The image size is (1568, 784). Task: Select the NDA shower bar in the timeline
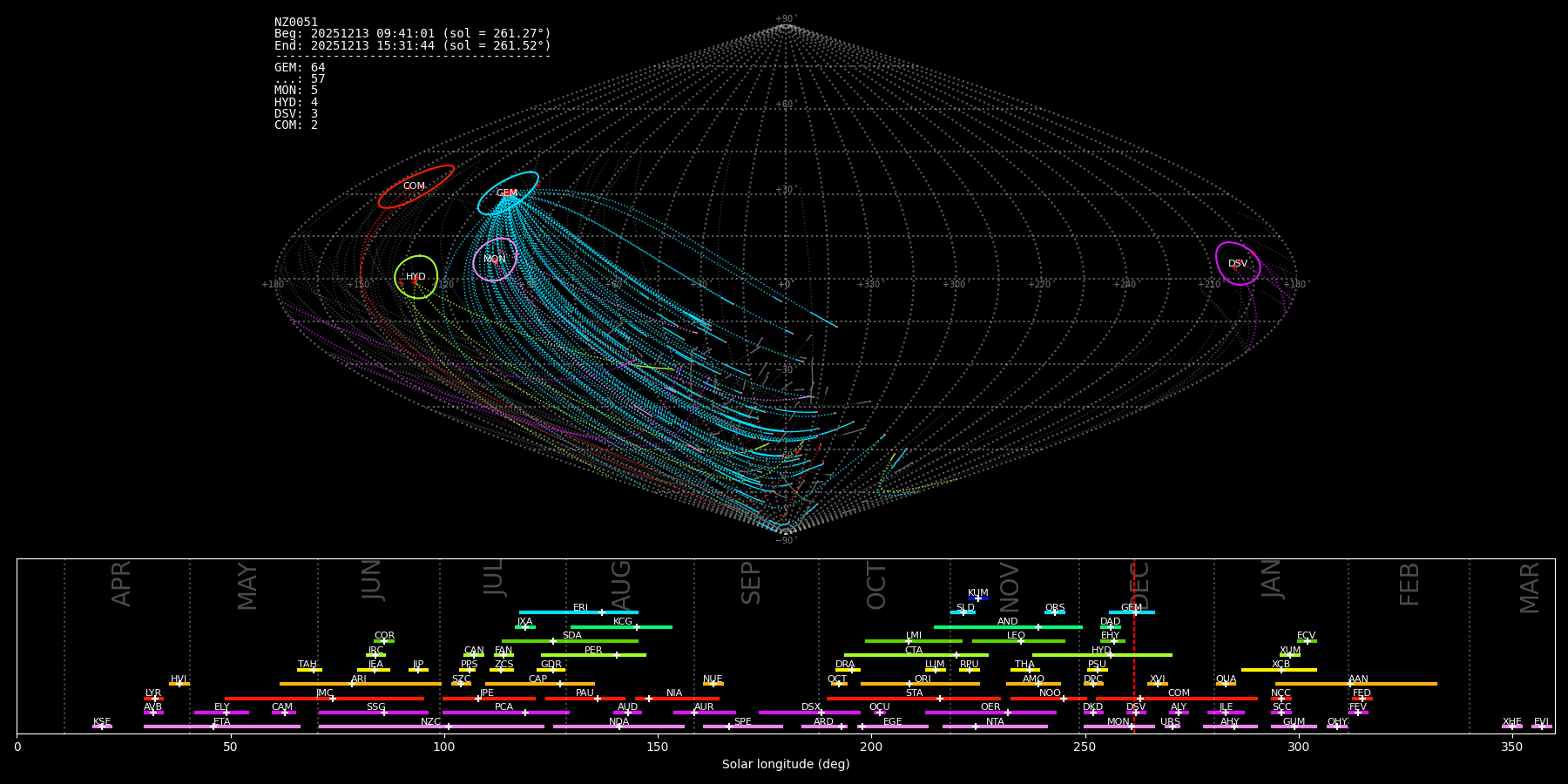pyautogui.click(x=618, y=727)
